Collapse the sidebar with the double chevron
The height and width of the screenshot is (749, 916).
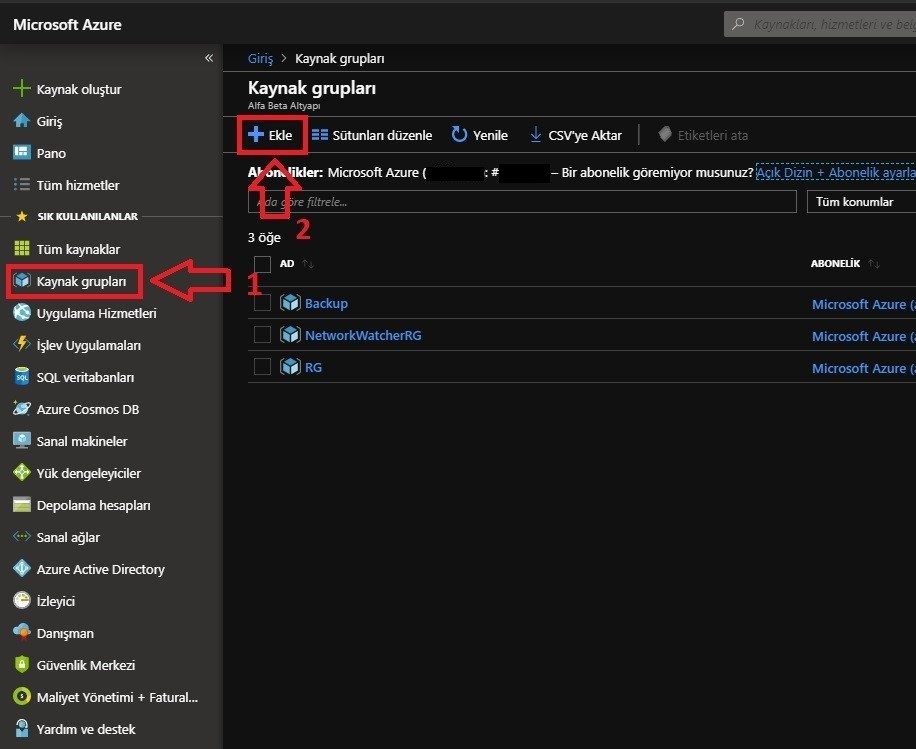[x=209, y=58]
